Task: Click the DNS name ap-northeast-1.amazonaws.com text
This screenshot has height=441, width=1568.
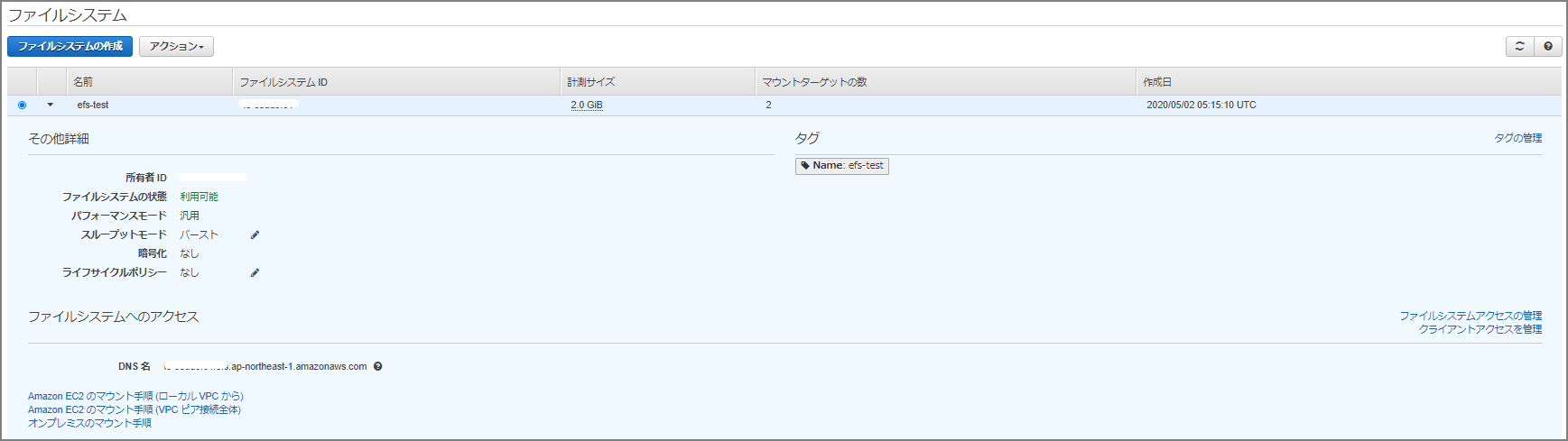Action: click(x=299, y=366)
